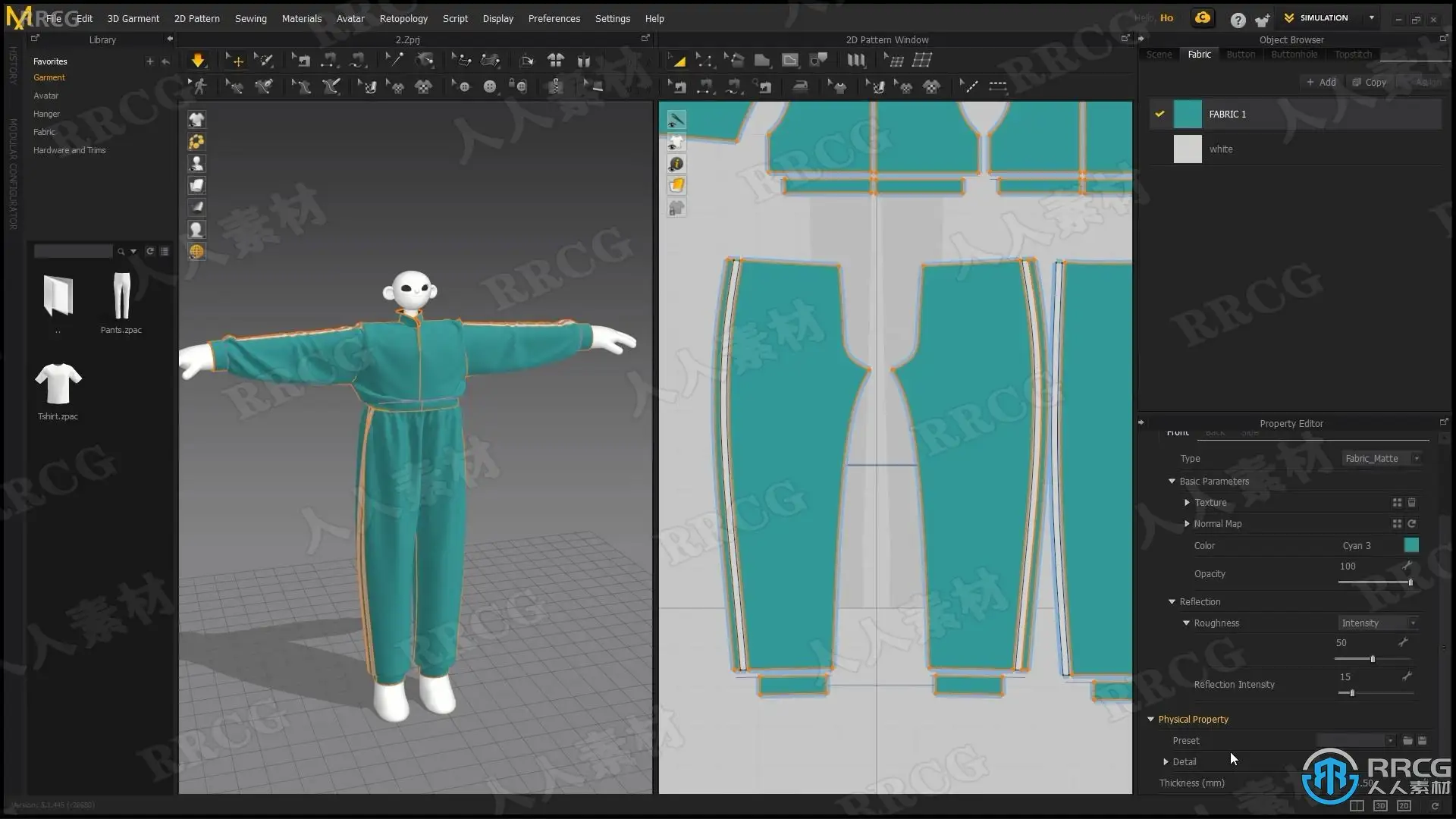Select the Zipper tool icon

(x=556, y=86)
